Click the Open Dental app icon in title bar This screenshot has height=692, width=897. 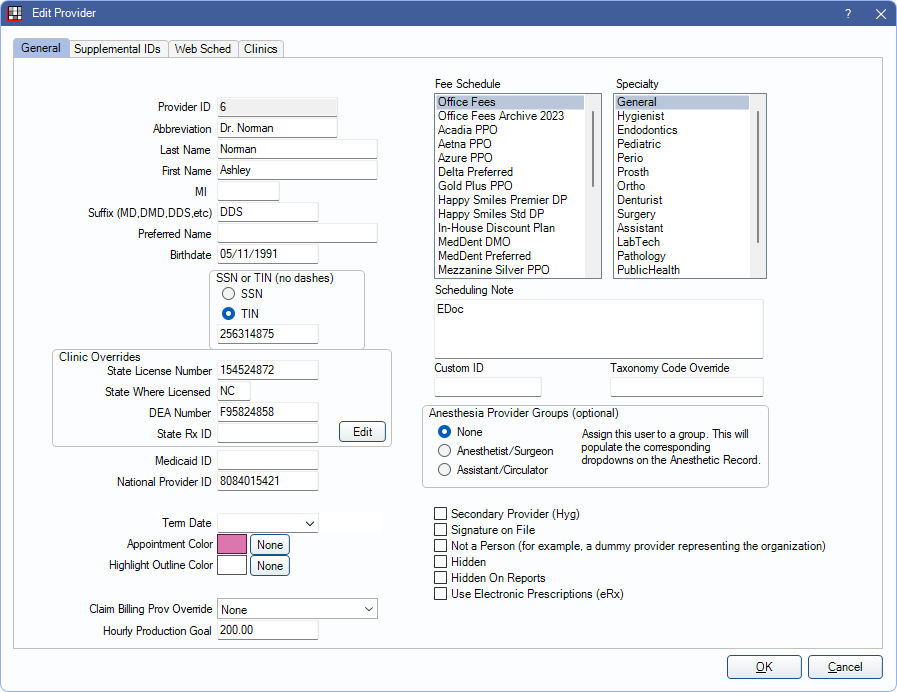(x=15, y=13)
